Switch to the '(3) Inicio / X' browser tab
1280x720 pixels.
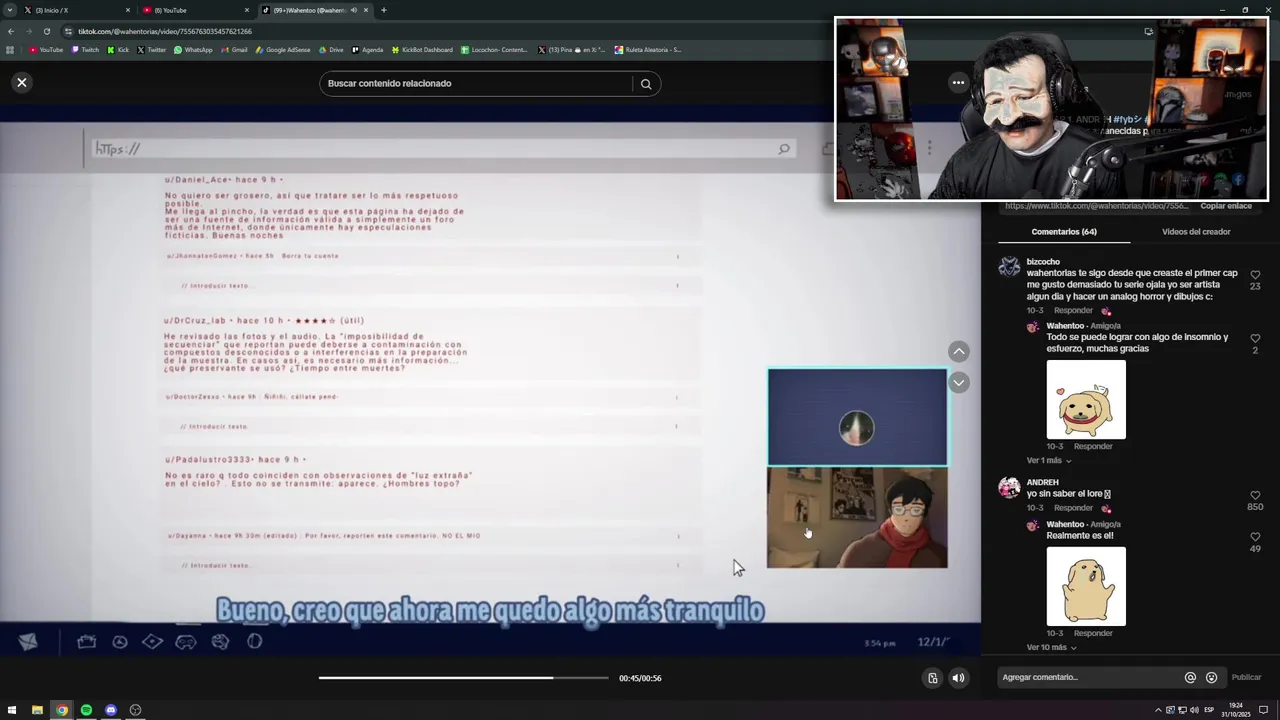[78, 10]
